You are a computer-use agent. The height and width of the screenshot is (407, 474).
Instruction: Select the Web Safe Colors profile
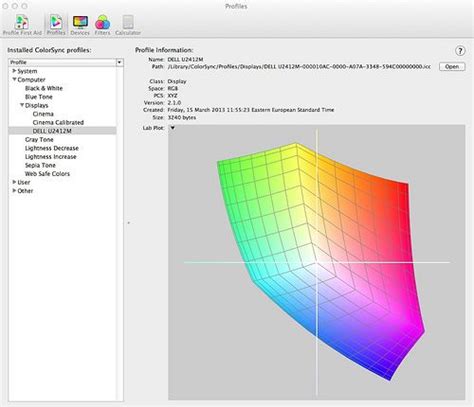pyautogui.click(x=47, y=174)
